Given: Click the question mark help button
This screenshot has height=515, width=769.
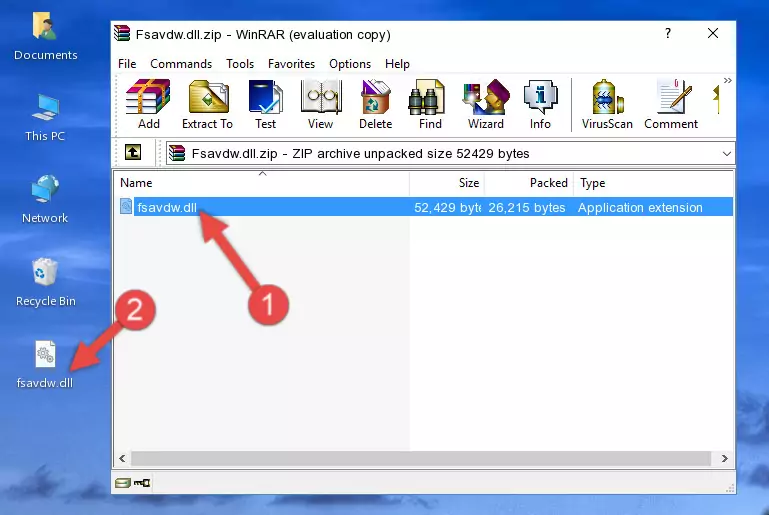Looking at the screenshot, I should point(668,33).
